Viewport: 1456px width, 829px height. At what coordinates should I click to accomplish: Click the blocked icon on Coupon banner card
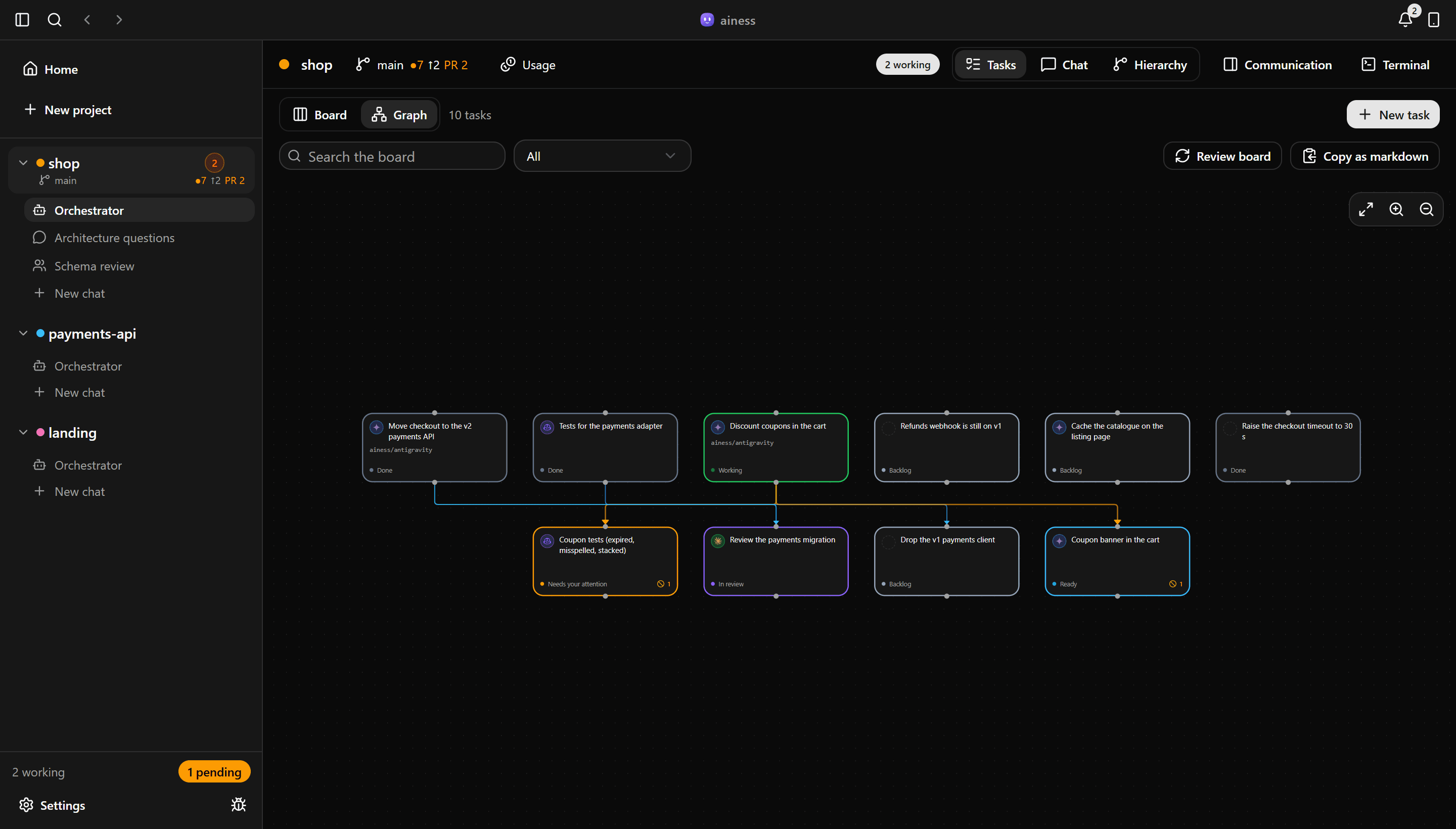pyautogui.click(x=1172, y=584)
